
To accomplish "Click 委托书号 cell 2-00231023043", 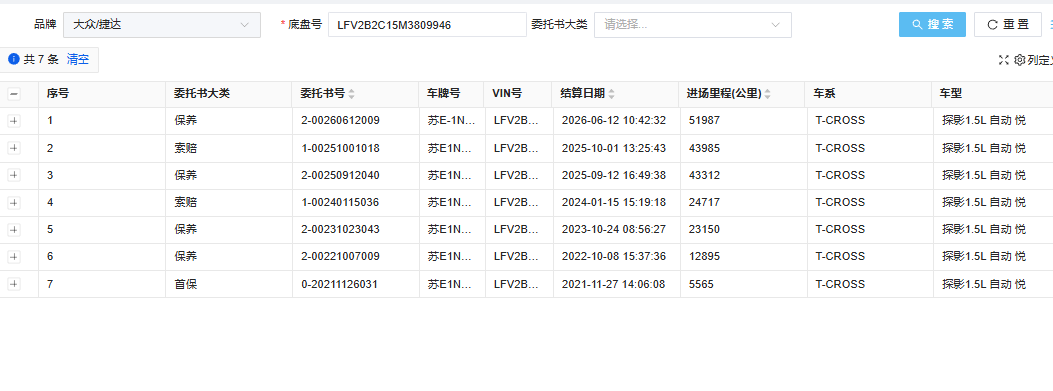I will click(340, 230).
